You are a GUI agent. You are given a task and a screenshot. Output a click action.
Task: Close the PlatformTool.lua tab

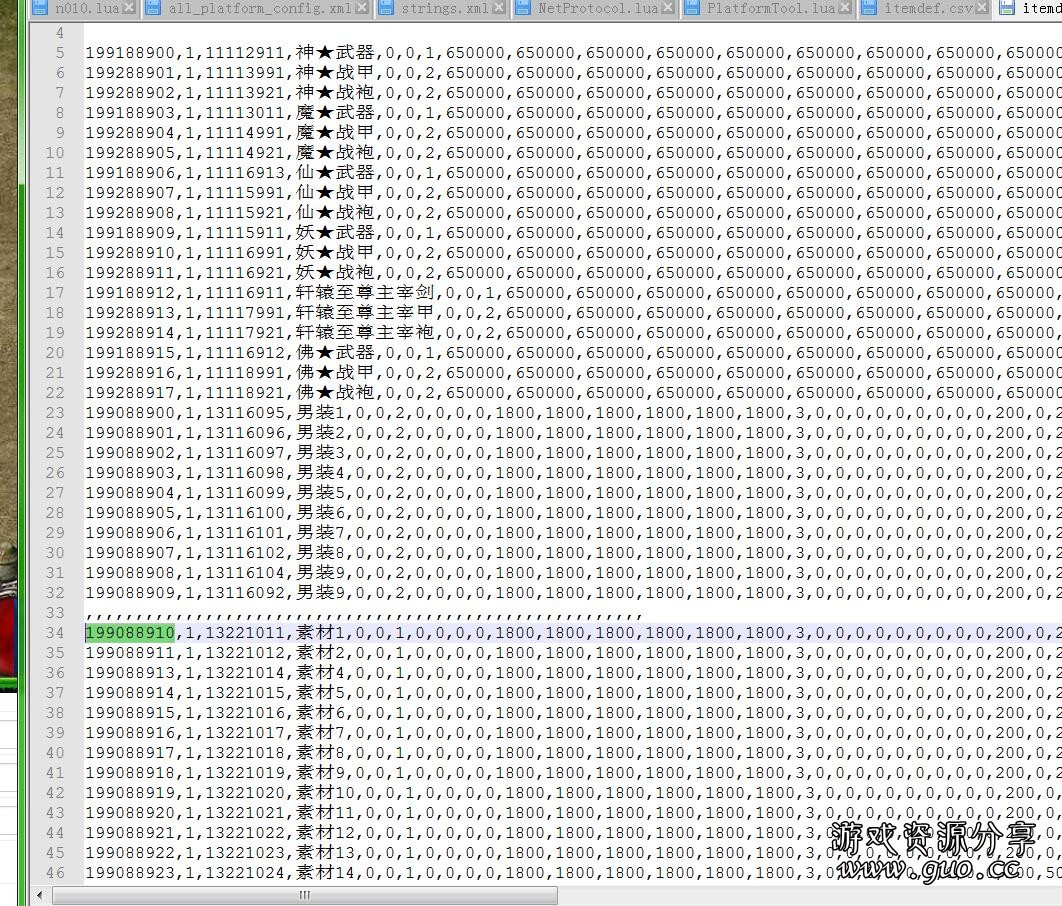tap(844, 9)
